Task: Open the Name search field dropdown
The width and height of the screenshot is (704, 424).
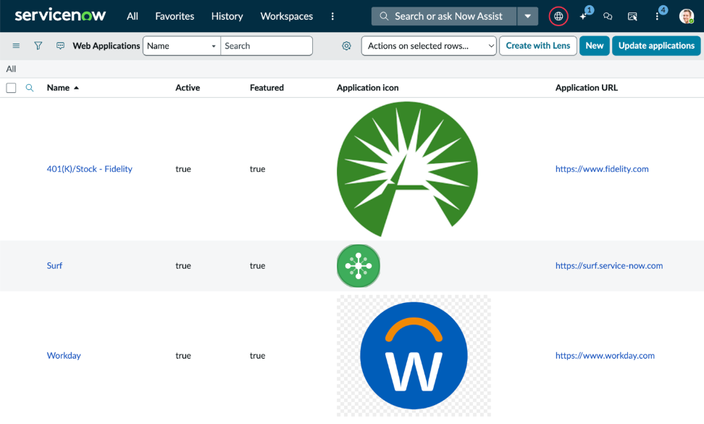Action: (x=181, y=46)
